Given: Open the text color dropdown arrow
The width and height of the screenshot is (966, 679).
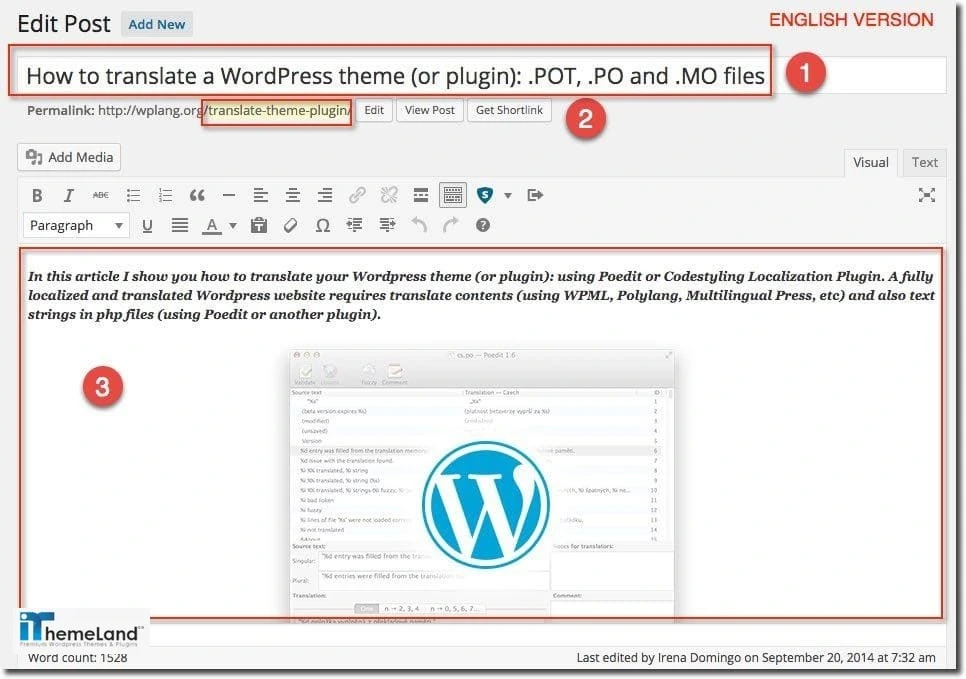Looking at the screenshot, I should 233,226.
